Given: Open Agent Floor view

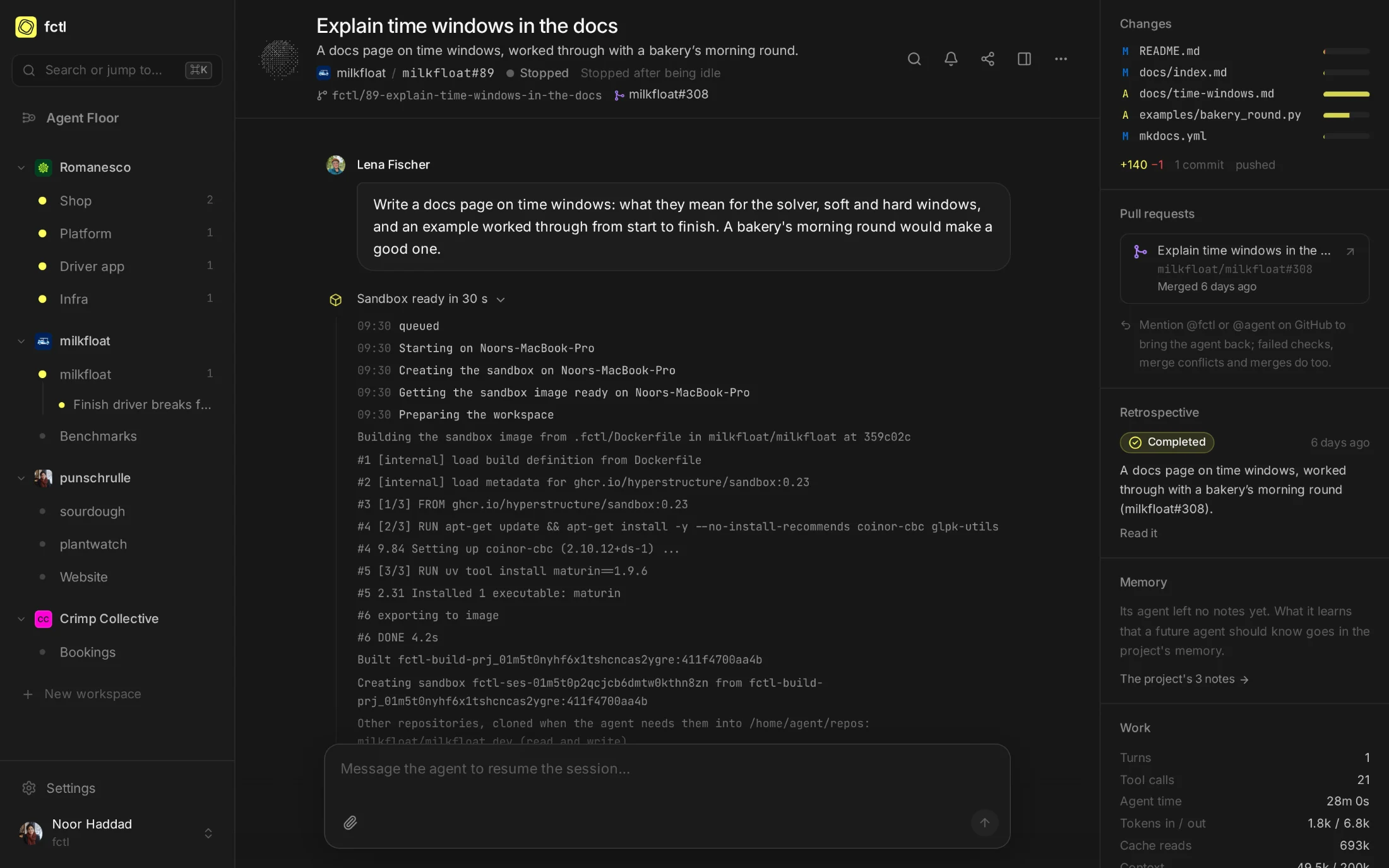Looking at the screenshot, I should [x=82, y=117].
